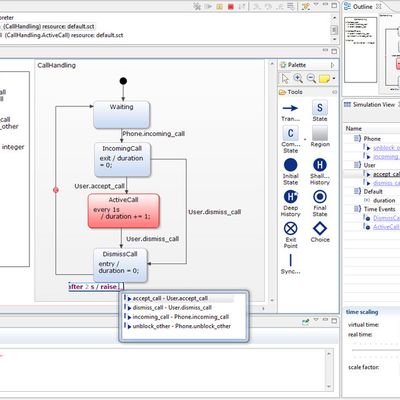Pin the Tools drawer open
This screenshot has width=400, height=400.
coord(334,92)
